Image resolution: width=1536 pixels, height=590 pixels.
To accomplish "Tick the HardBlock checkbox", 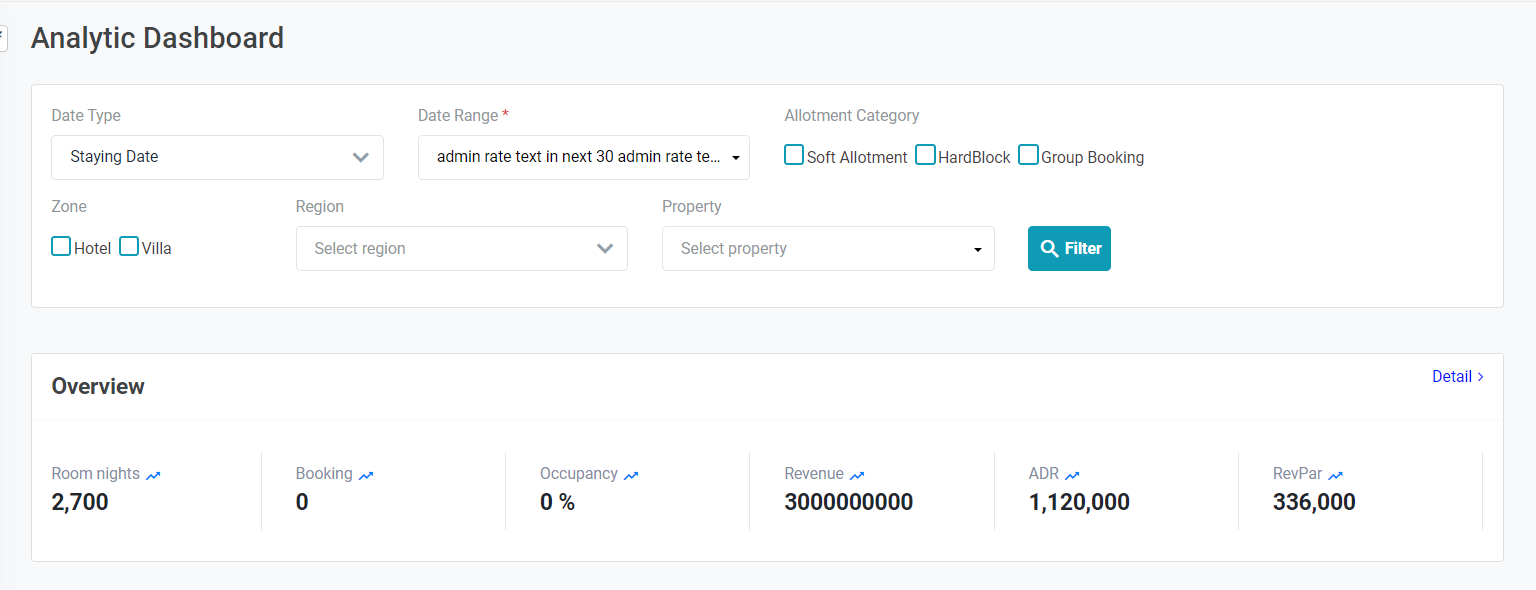I will pyautogui.click(x=925, y=155).
